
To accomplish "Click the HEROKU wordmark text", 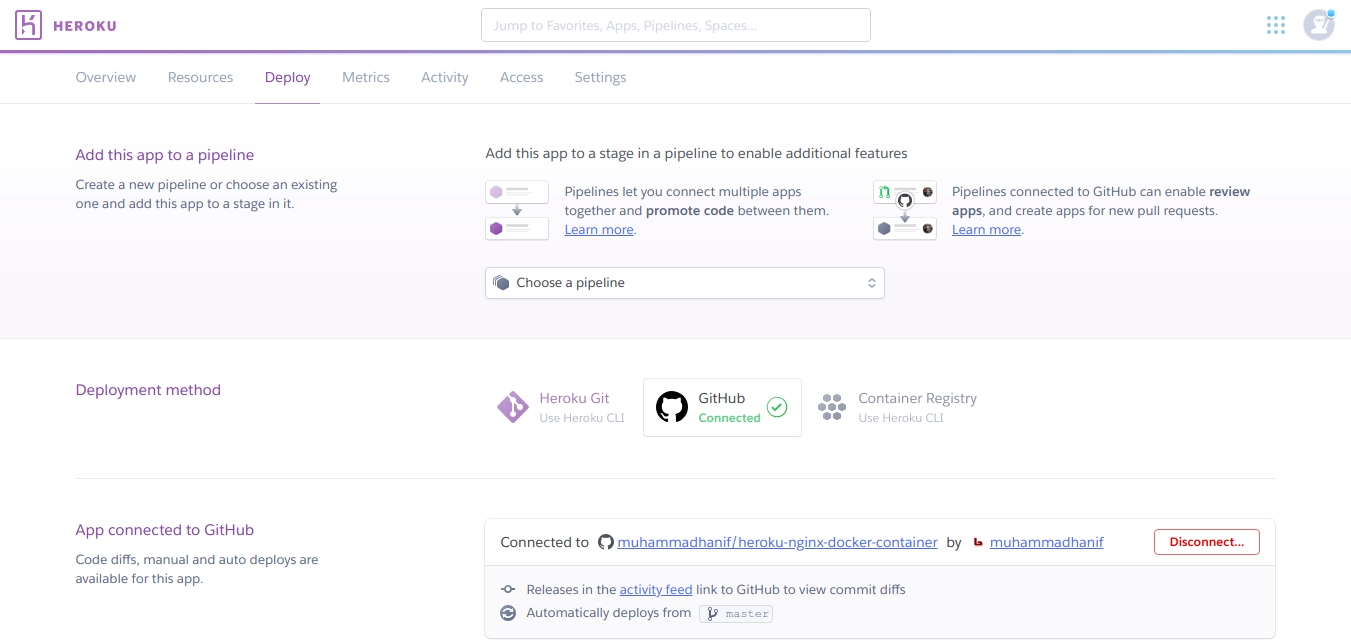I will tap(84, 26).
